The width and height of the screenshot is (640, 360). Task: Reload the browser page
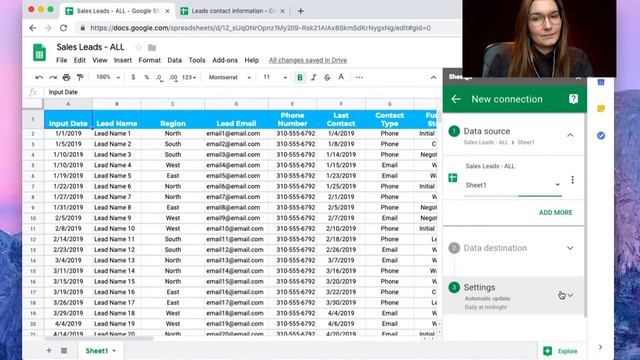63,28
